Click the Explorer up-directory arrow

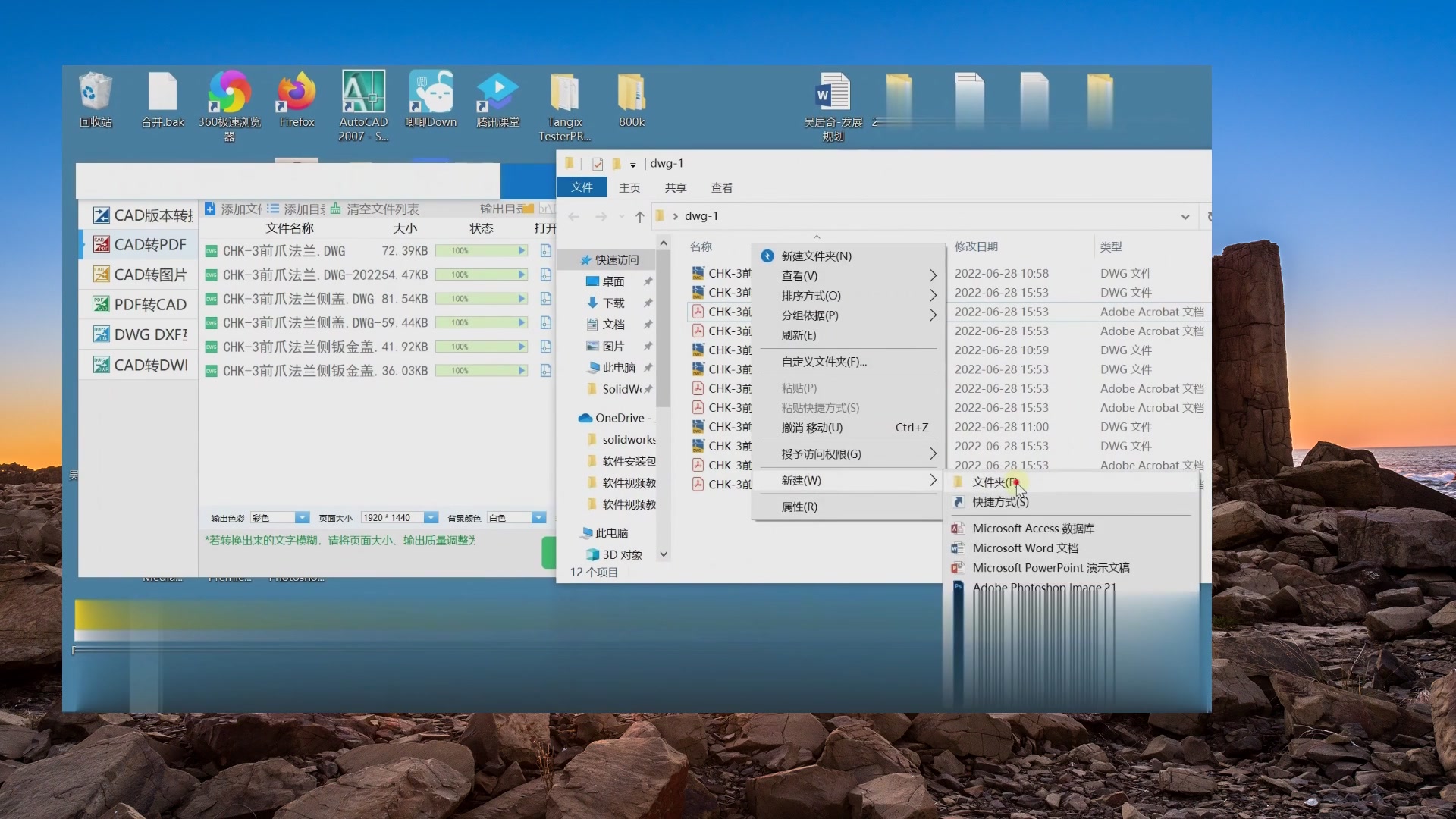click(x=639, y=217)
